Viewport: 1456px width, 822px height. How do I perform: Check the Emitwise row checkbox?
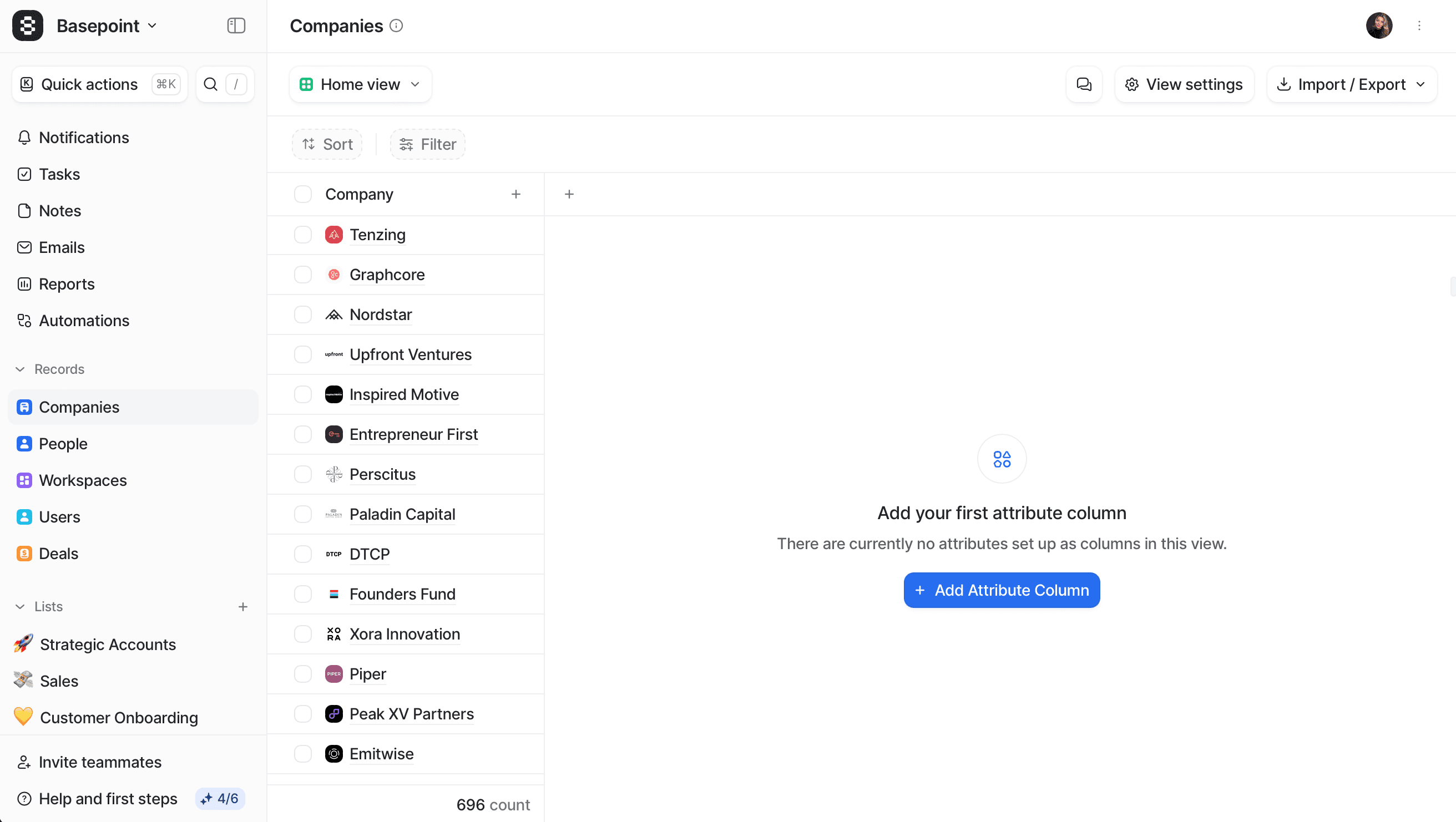click(x=303, y=754)
